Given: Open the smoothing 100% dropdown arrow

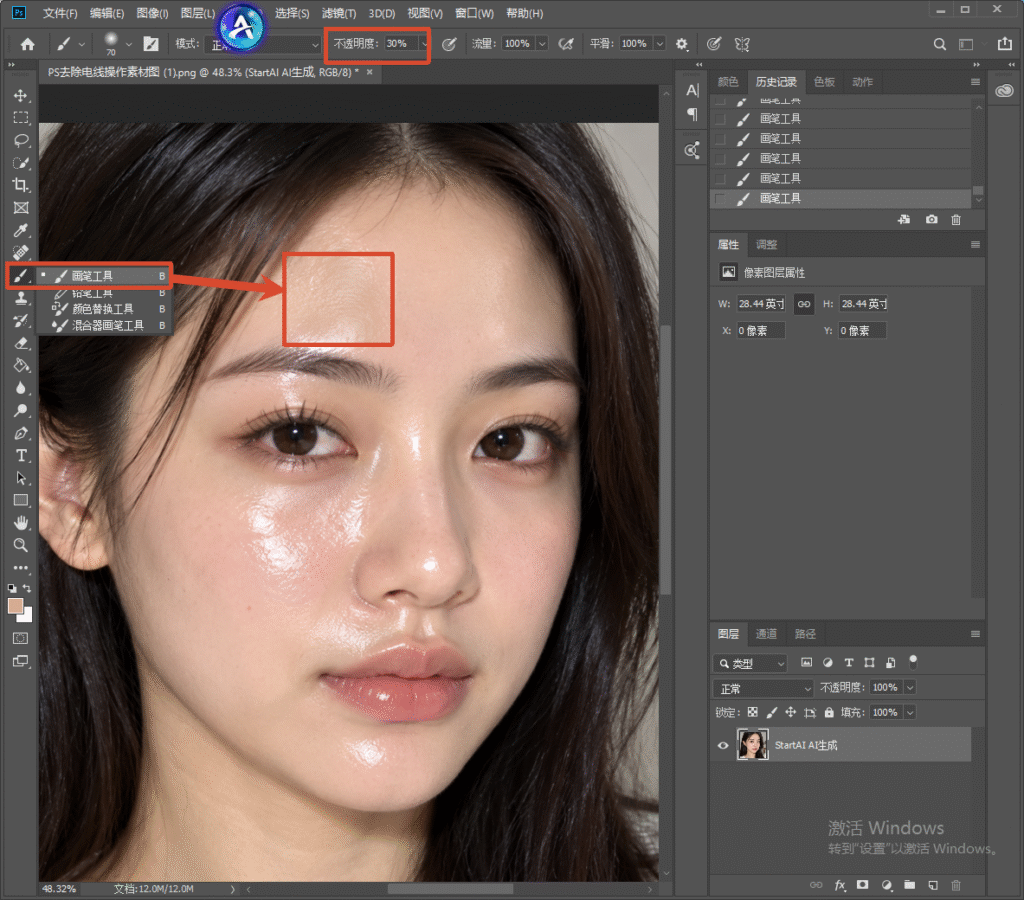Looking at the screenshot, I should pos(660,44).
